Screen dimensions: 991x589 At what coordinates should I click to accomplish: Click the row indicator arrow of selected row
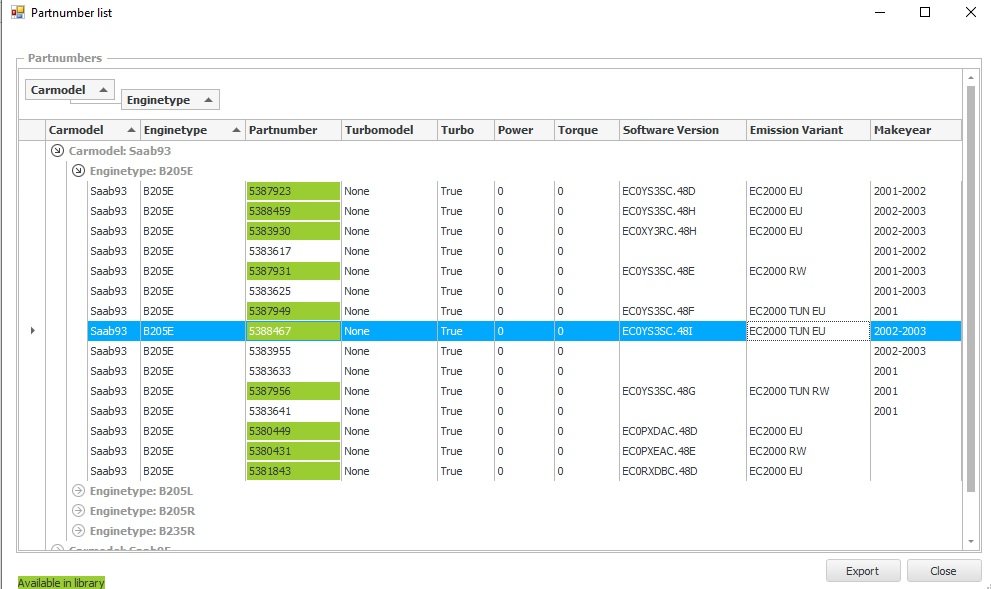pyautogui.click(x=33, y=331)
